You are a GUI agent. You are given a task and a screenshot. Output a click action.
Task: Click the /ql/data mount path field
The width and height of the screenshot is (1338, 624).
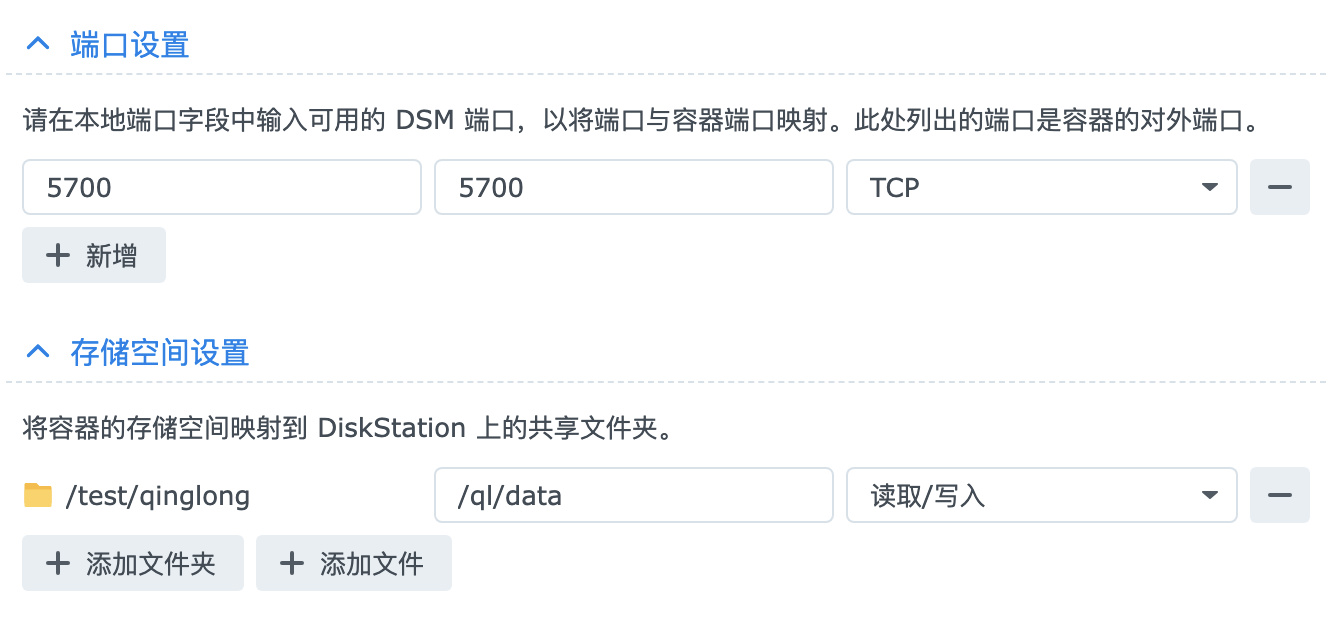click(634, 495)
